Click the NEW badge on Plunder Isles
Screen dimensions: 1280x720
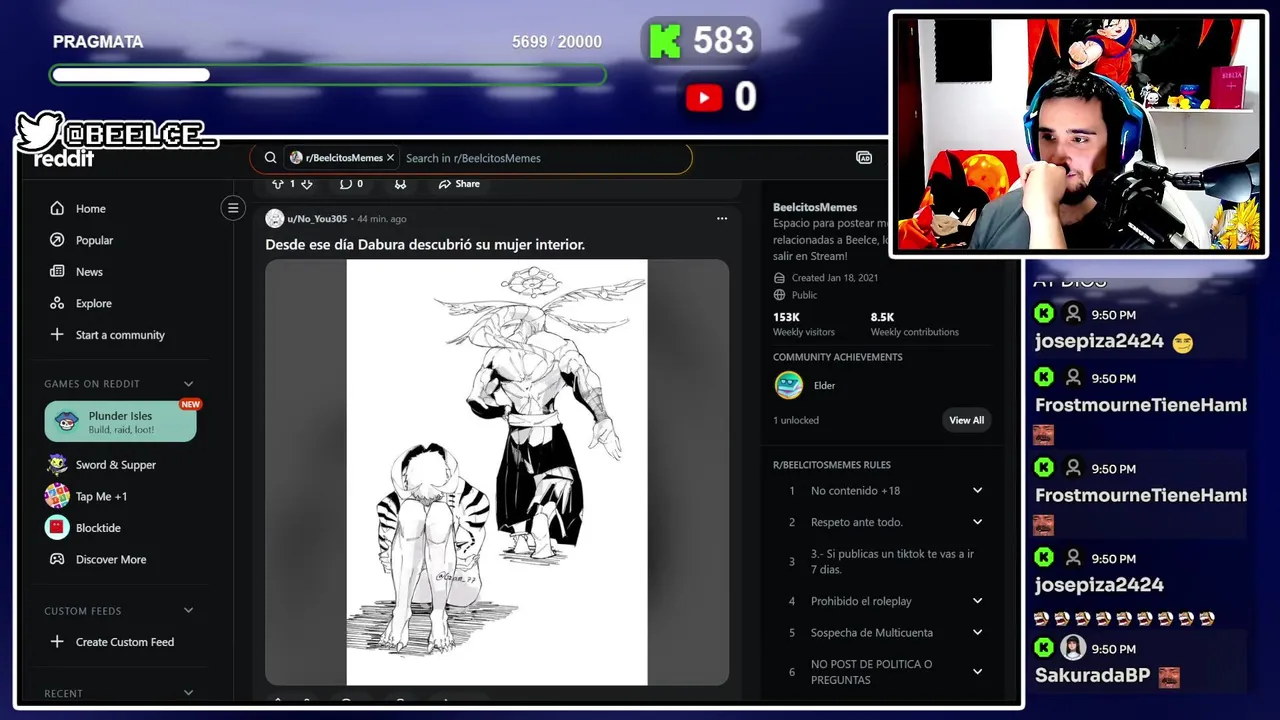click(190, 405)
